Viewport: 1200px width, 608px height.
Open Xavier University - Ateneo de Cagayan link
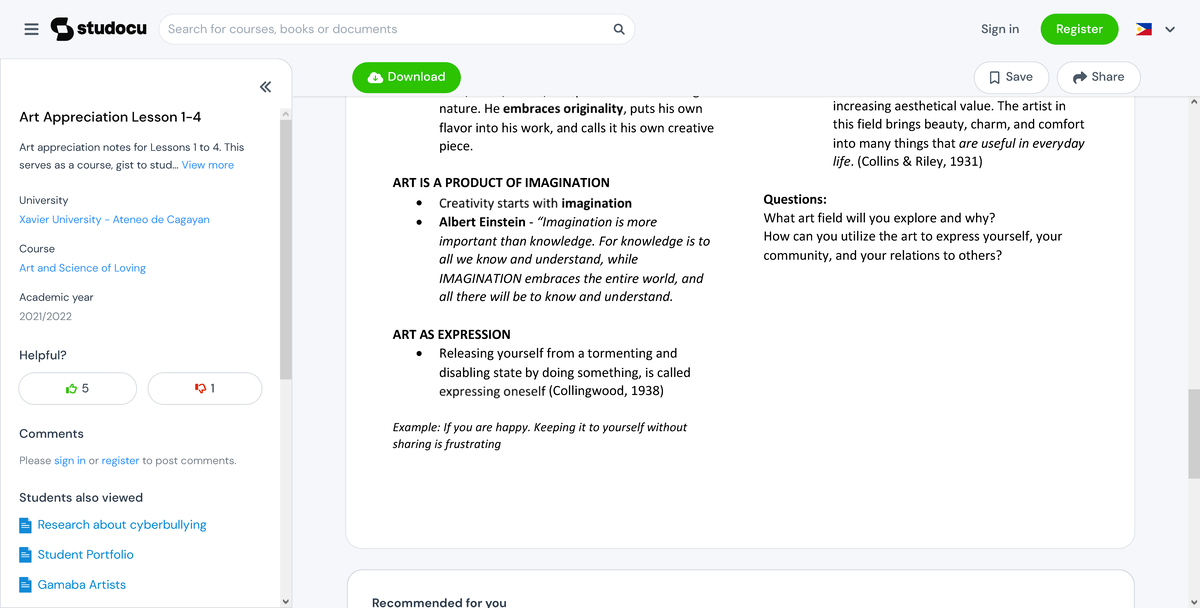point(114,220)
